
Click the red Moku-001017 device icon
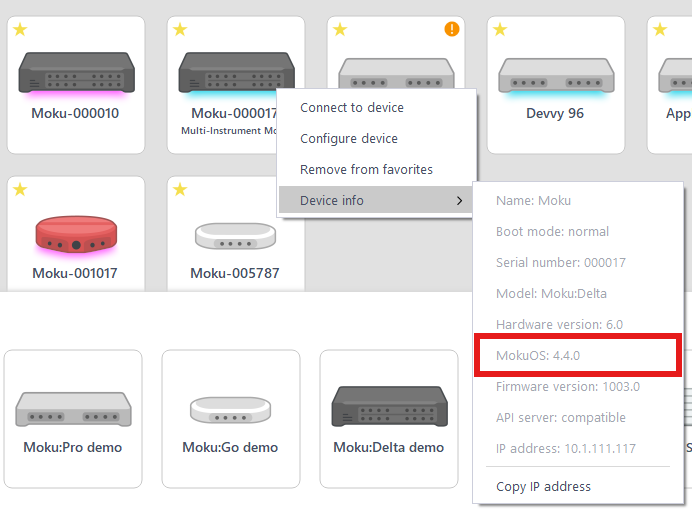pos(76,234)
